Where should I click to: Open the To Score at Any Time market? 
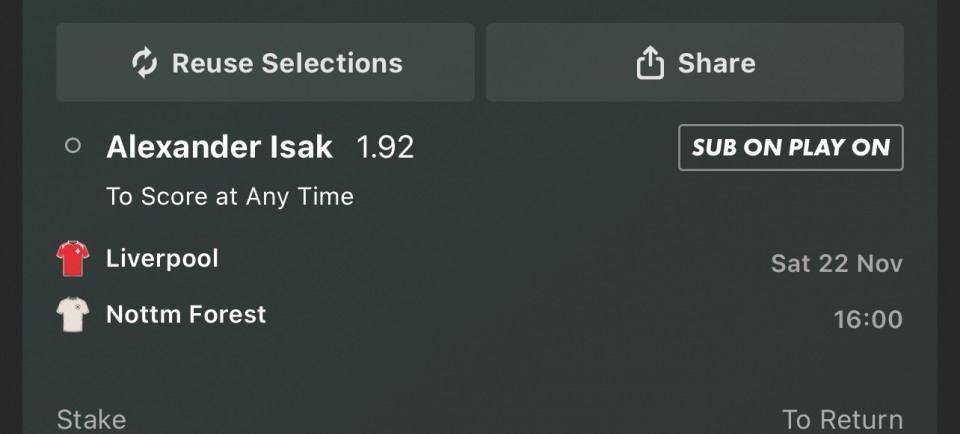point(230,196)
